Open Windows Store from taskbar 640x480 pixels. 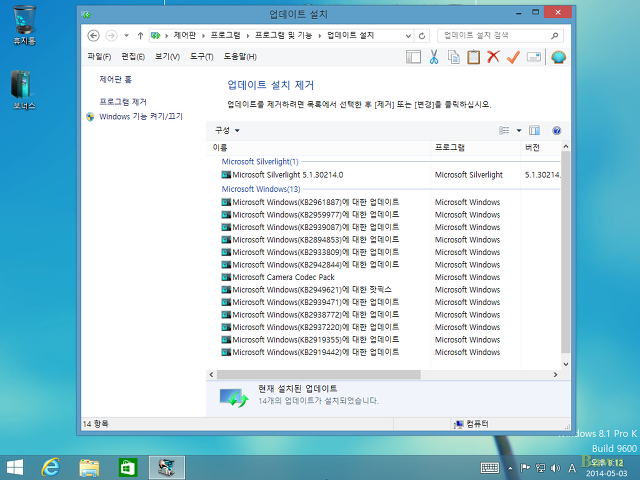pos(128,468)
